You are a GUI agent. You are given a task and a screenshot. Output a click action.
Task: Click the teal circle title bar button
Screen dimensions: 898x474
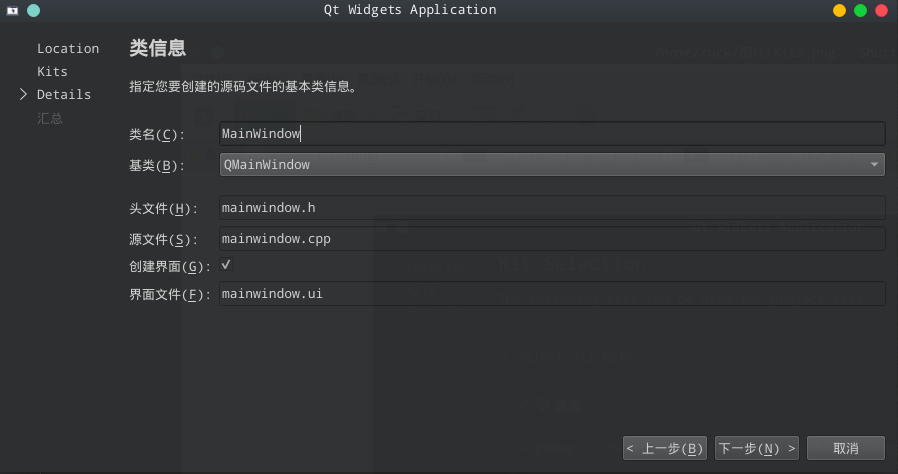coord(34,11)
